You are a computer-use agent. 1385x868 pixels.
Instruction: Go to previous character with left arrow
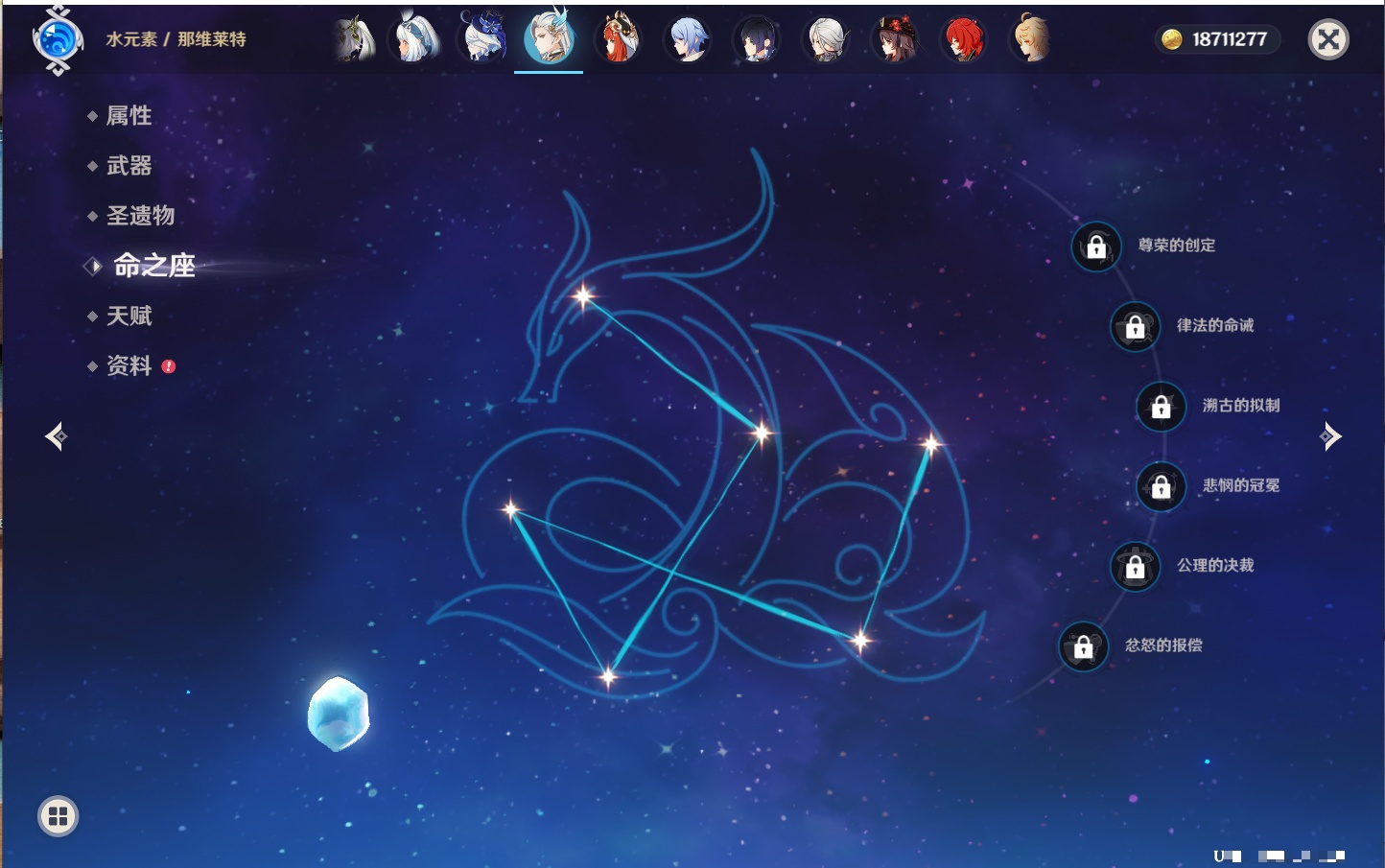[x=56, y=436]
